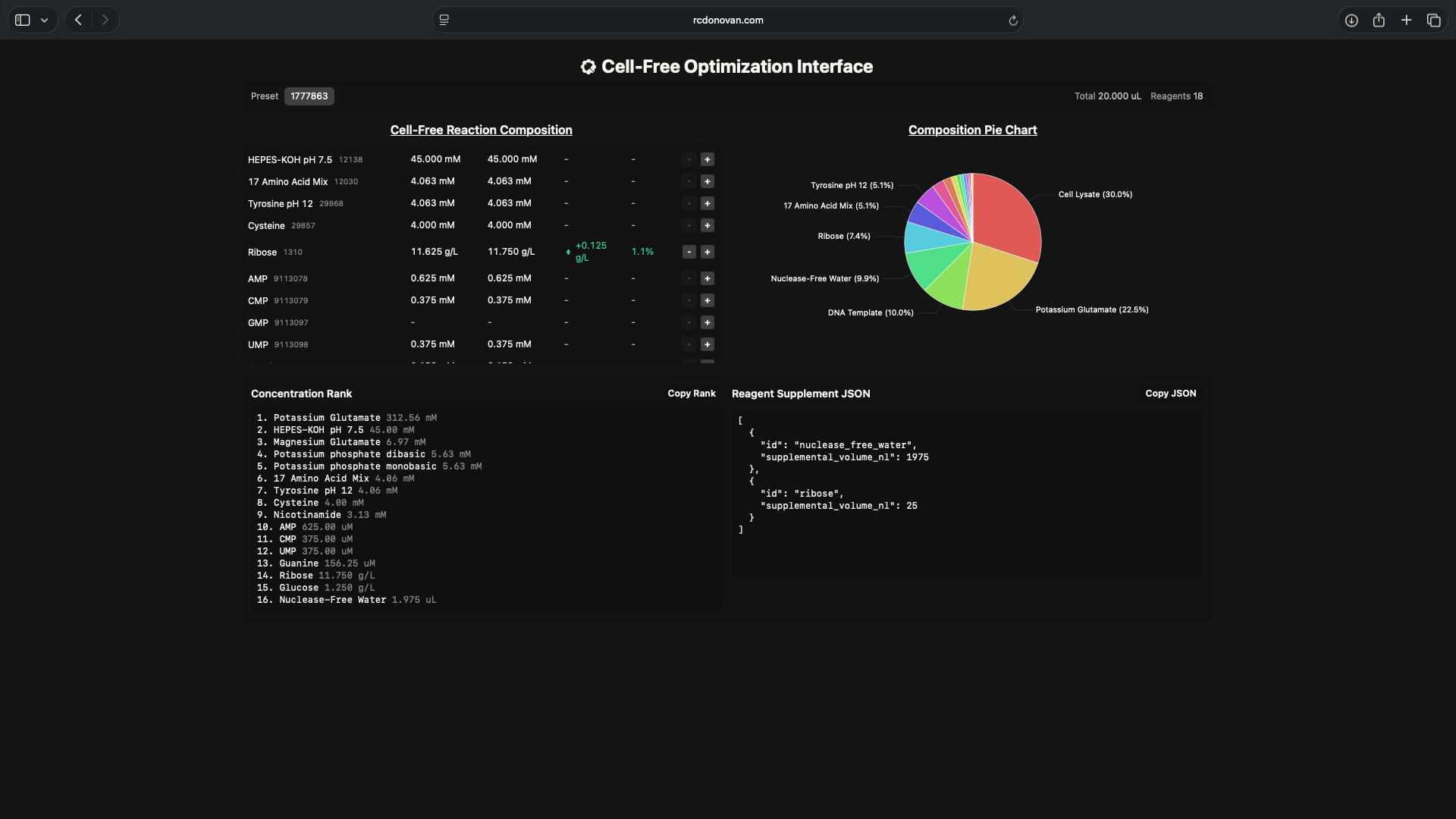Increase UMP using plus button
Image resolution: width=1456 pixels, height=819 pixels.
click(707, 344)
